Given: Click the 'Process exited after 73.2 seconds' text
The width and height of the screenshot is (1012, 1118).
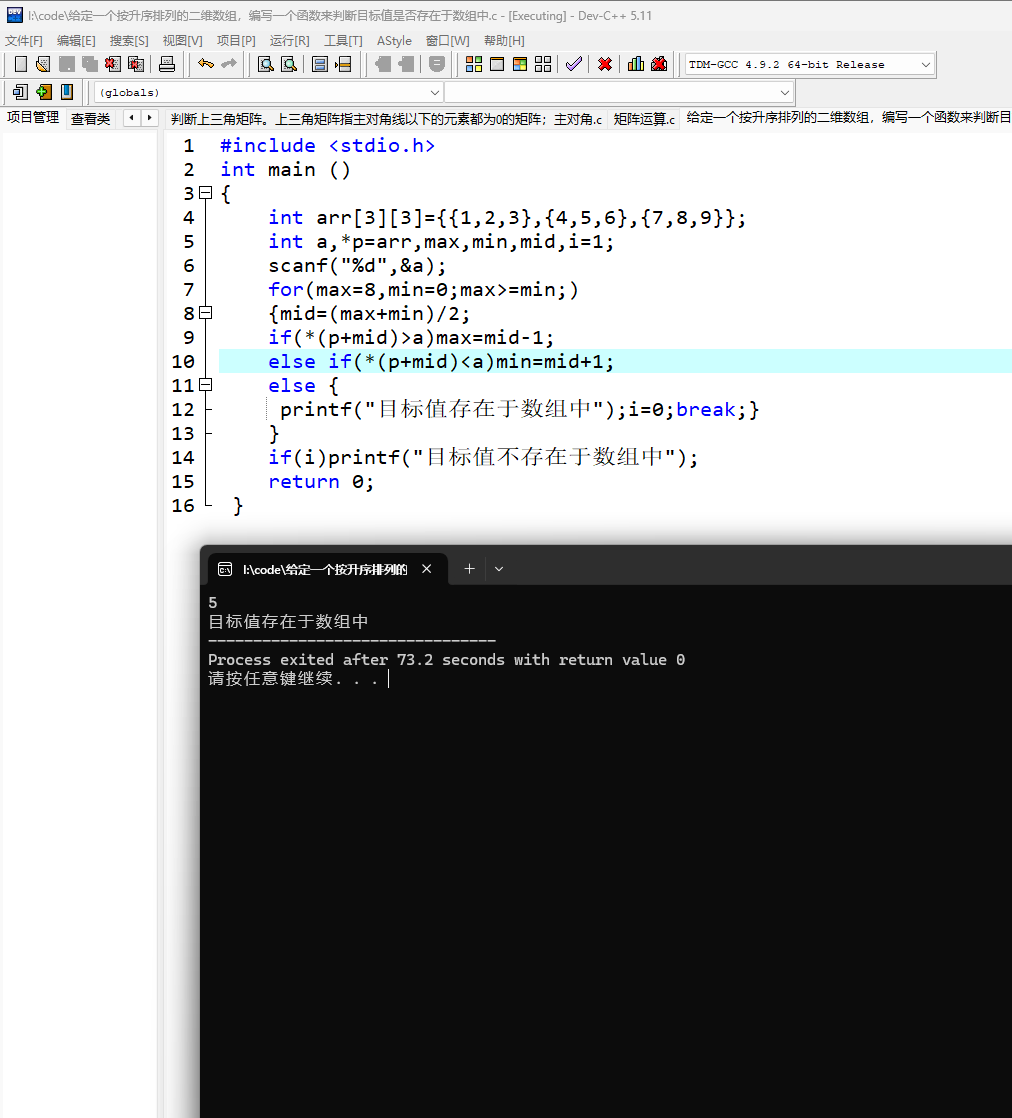Looking at the screenshot, I should tap(446, 660).
